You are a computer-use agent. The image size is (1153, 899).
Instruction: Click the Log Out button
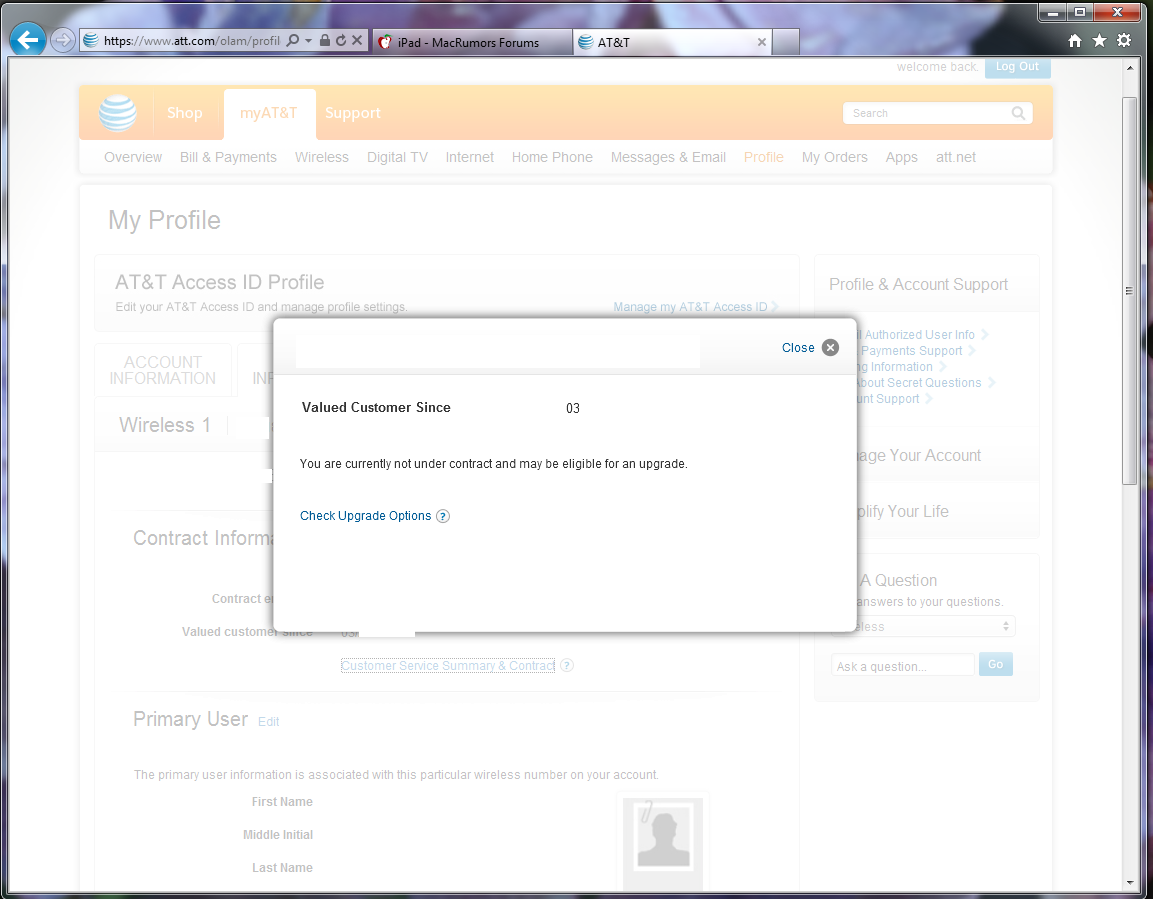coord(1018,67)
